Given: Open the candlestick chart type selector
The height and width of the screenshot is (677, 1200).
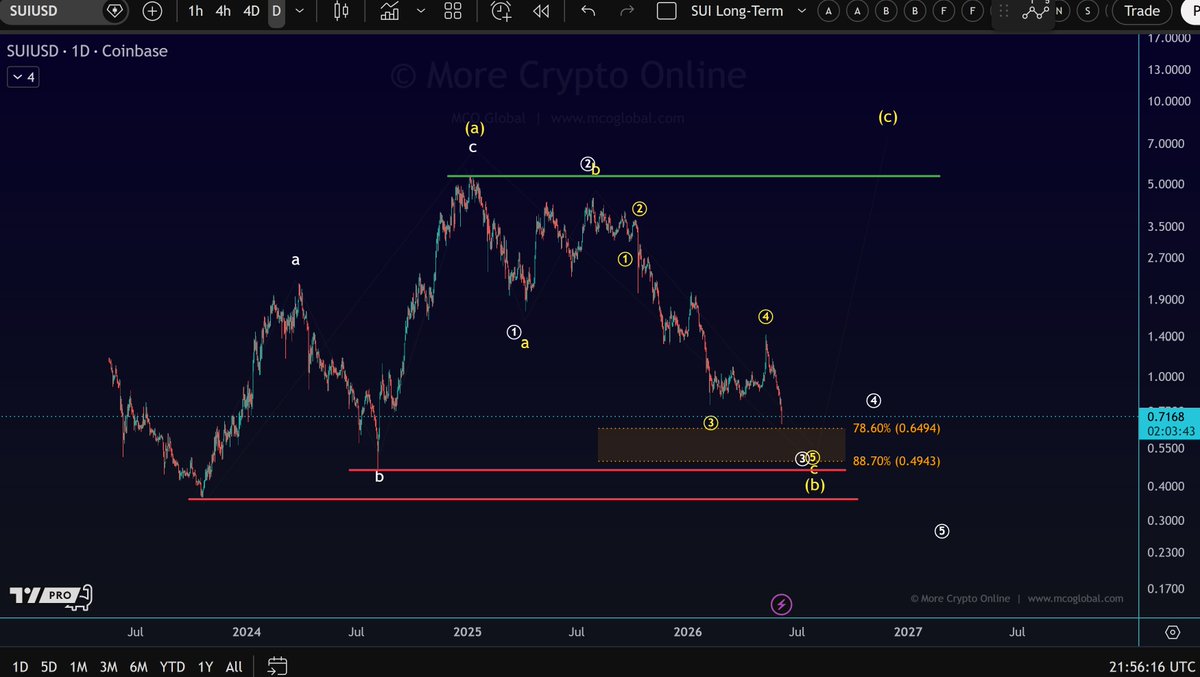Looking at the screenshot, I should tap(341, 11).
